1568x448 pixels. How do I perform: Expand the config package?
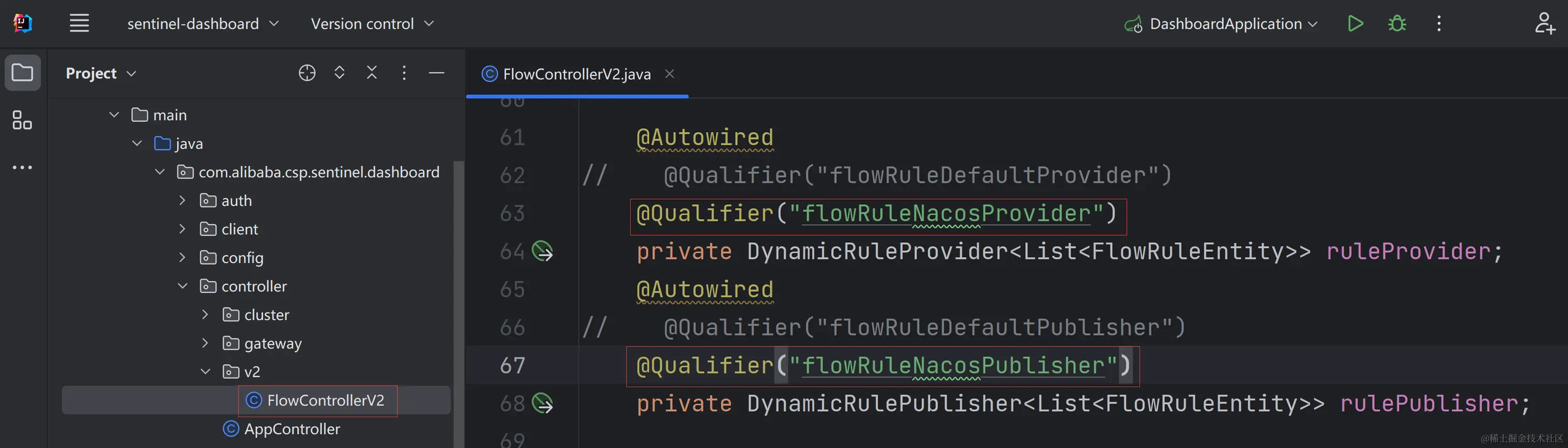pyautogui.click(x=182, y=258)
